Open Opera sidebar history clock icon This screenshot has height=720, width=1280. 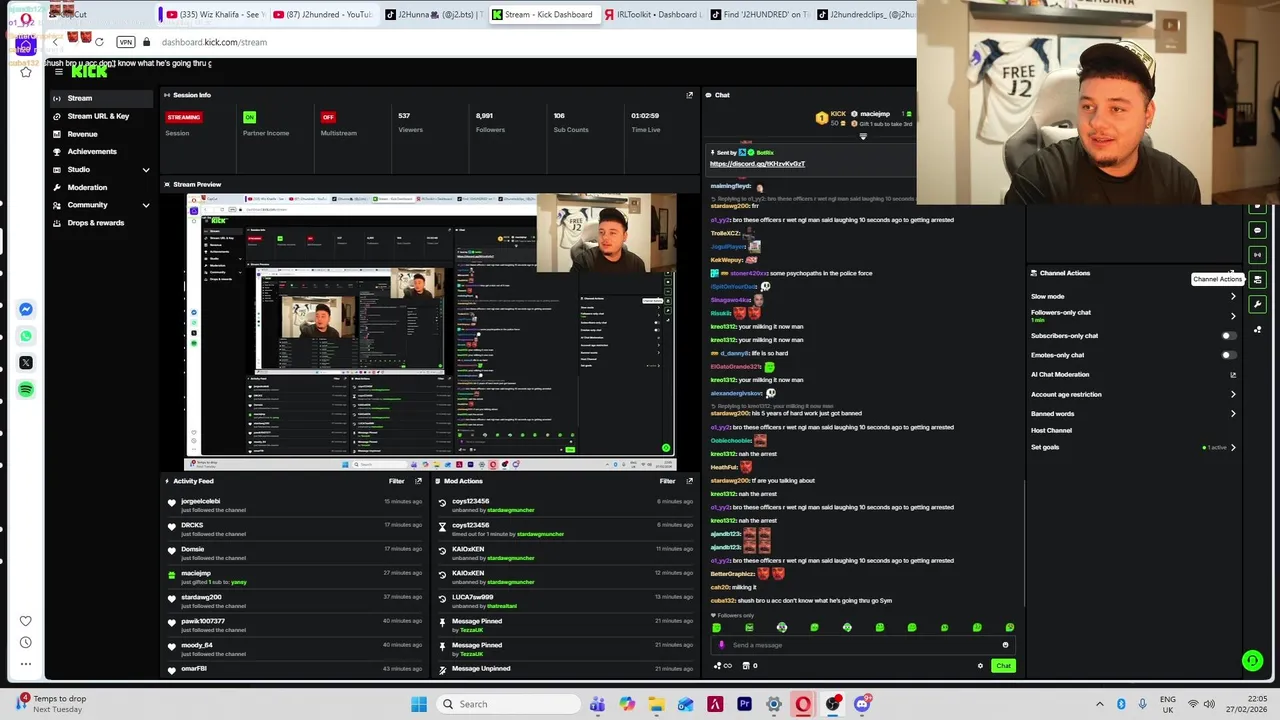coord(26,642)
